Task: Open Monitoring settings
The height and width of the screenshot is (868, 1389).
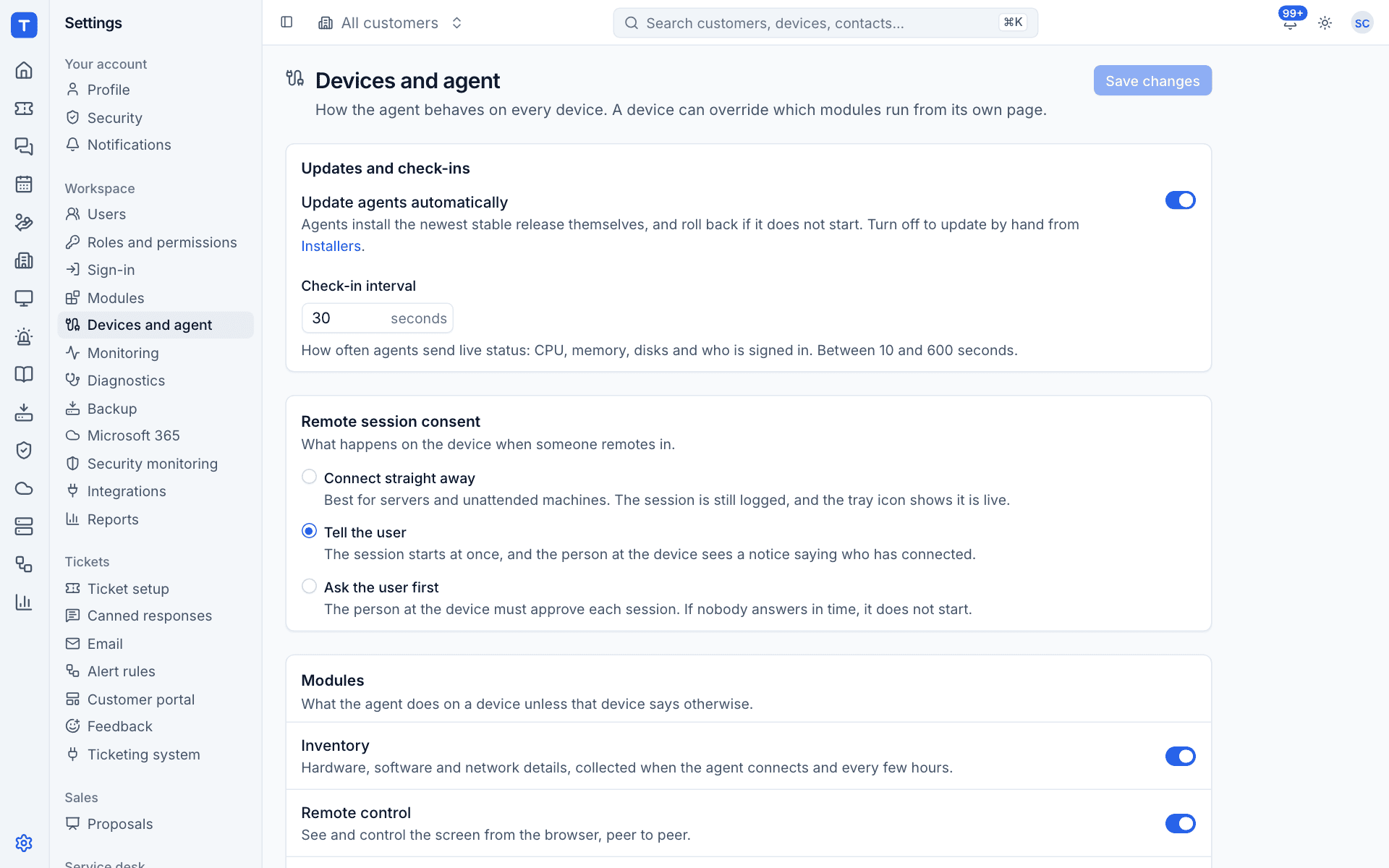Action: [x=156, y=353]
